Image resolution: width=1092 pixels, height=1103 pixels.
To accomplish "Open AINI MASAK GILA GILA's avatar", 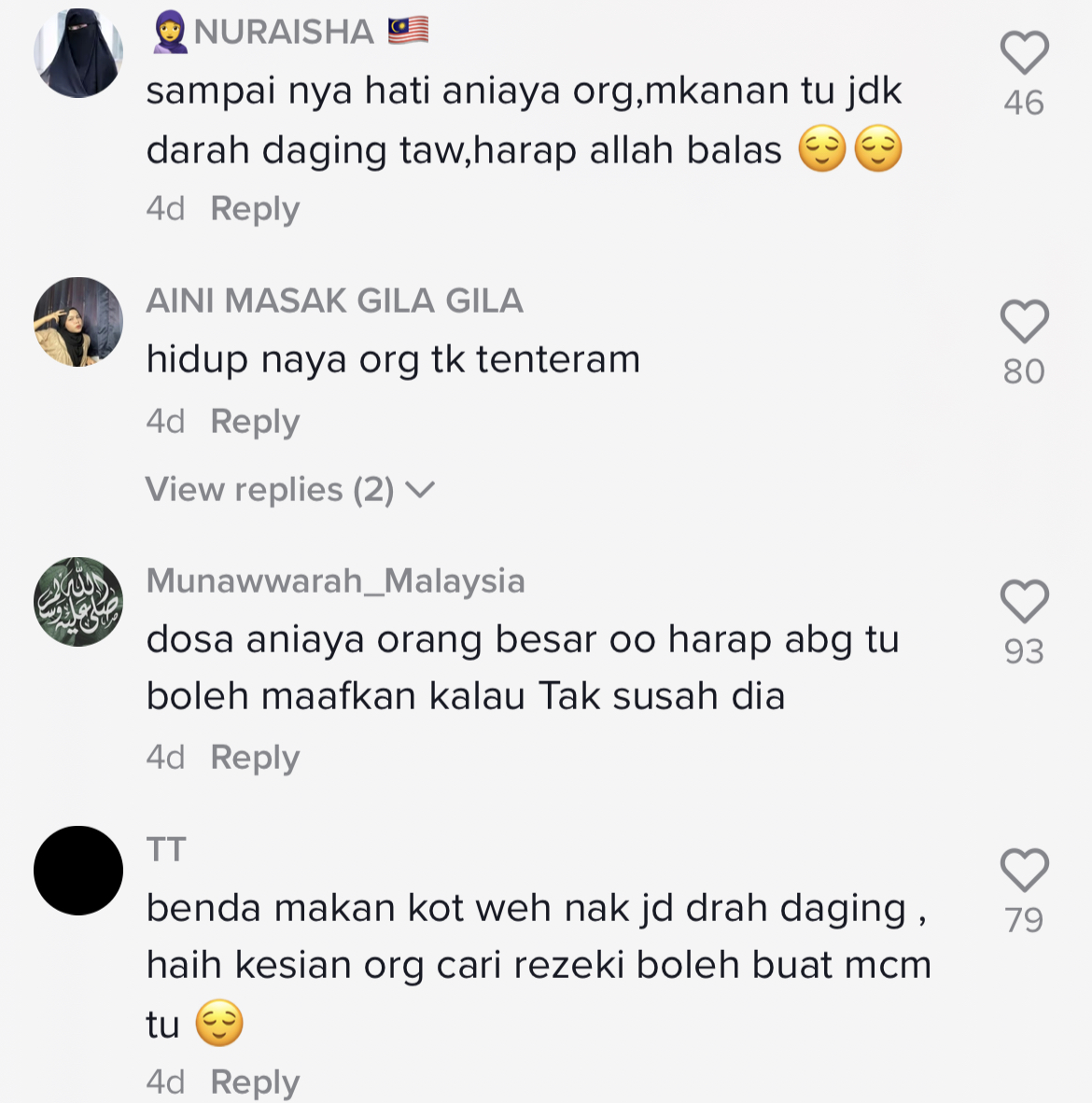I will click(78, 321).
